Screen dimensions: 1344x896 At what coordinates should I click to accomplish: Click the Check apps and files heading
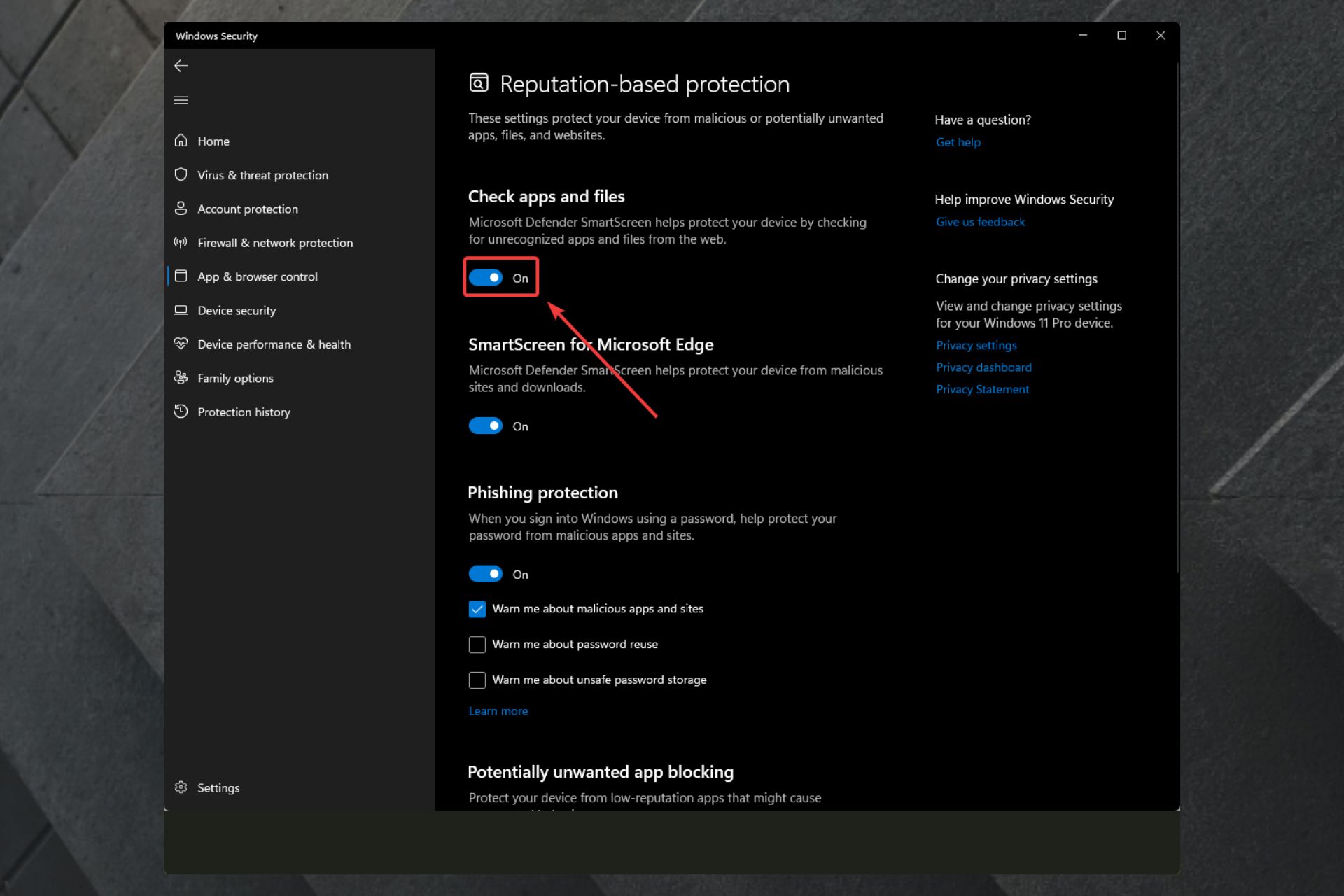click(x=546, y=197)
